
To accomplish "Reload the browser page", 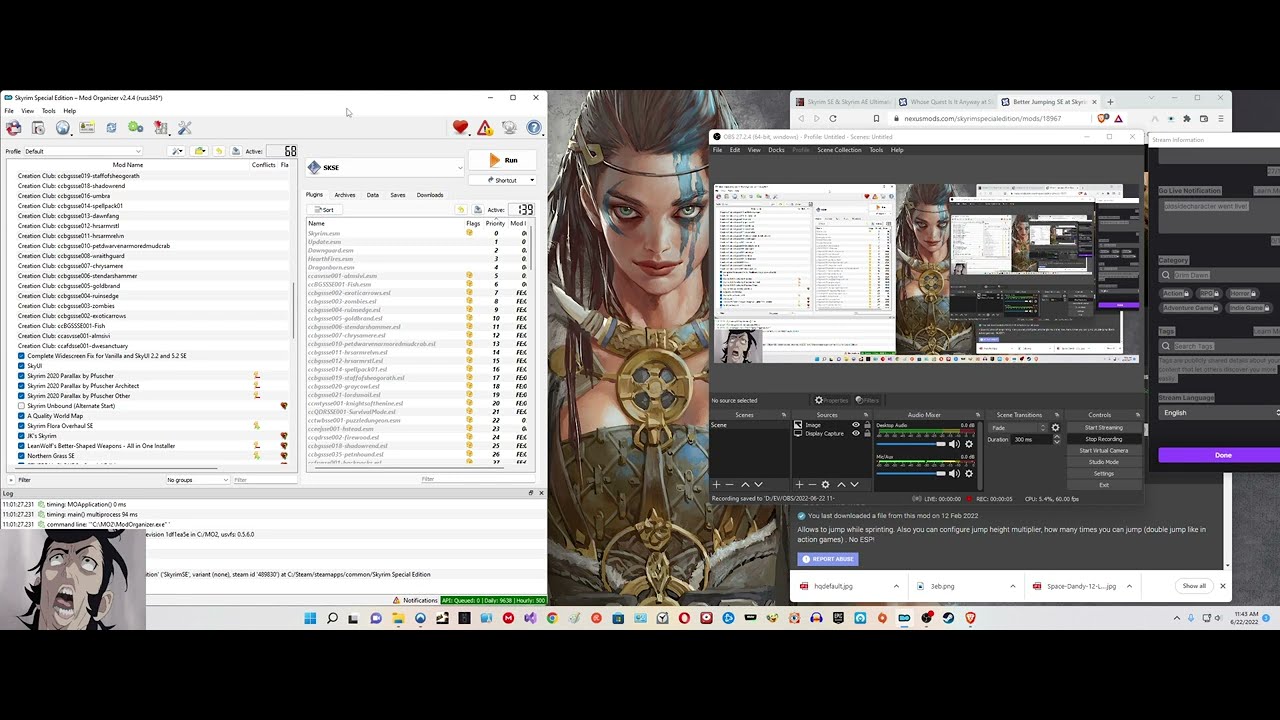I will (832, 118).
